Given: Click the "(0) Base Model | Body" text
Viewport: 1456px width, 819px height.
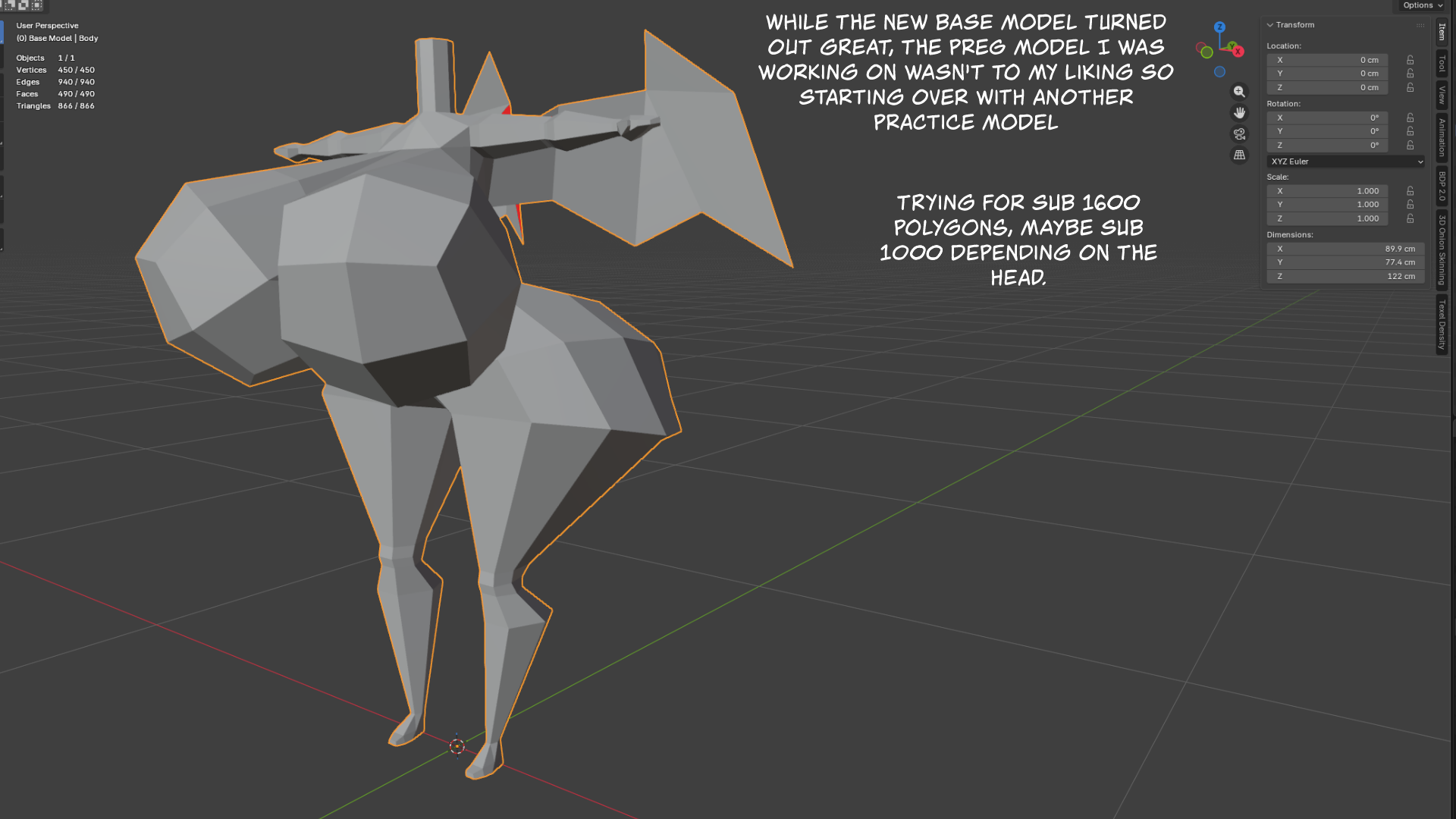Looking at the screenshot, I should point(57,39).
